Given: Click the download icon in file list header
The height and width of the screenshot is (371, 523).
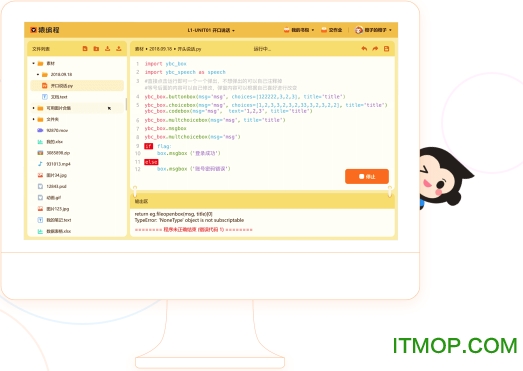Looking at the screenshot, I should 107,49.
